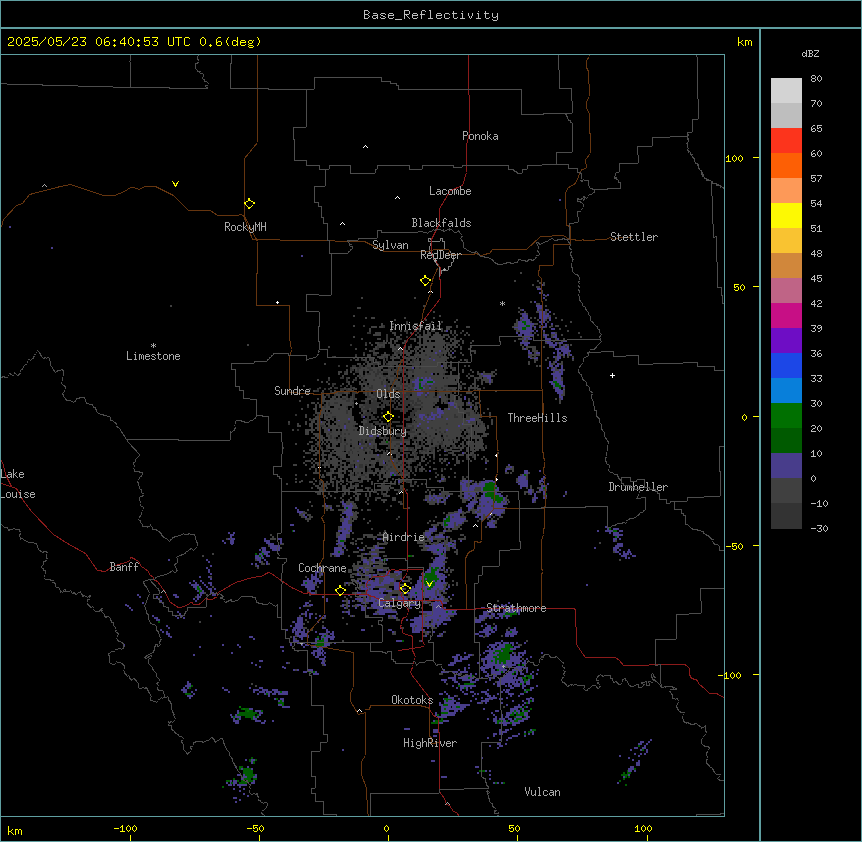Select the Didsbury label
This screenshot has width=862, height=842.
[x=383, y=431]
